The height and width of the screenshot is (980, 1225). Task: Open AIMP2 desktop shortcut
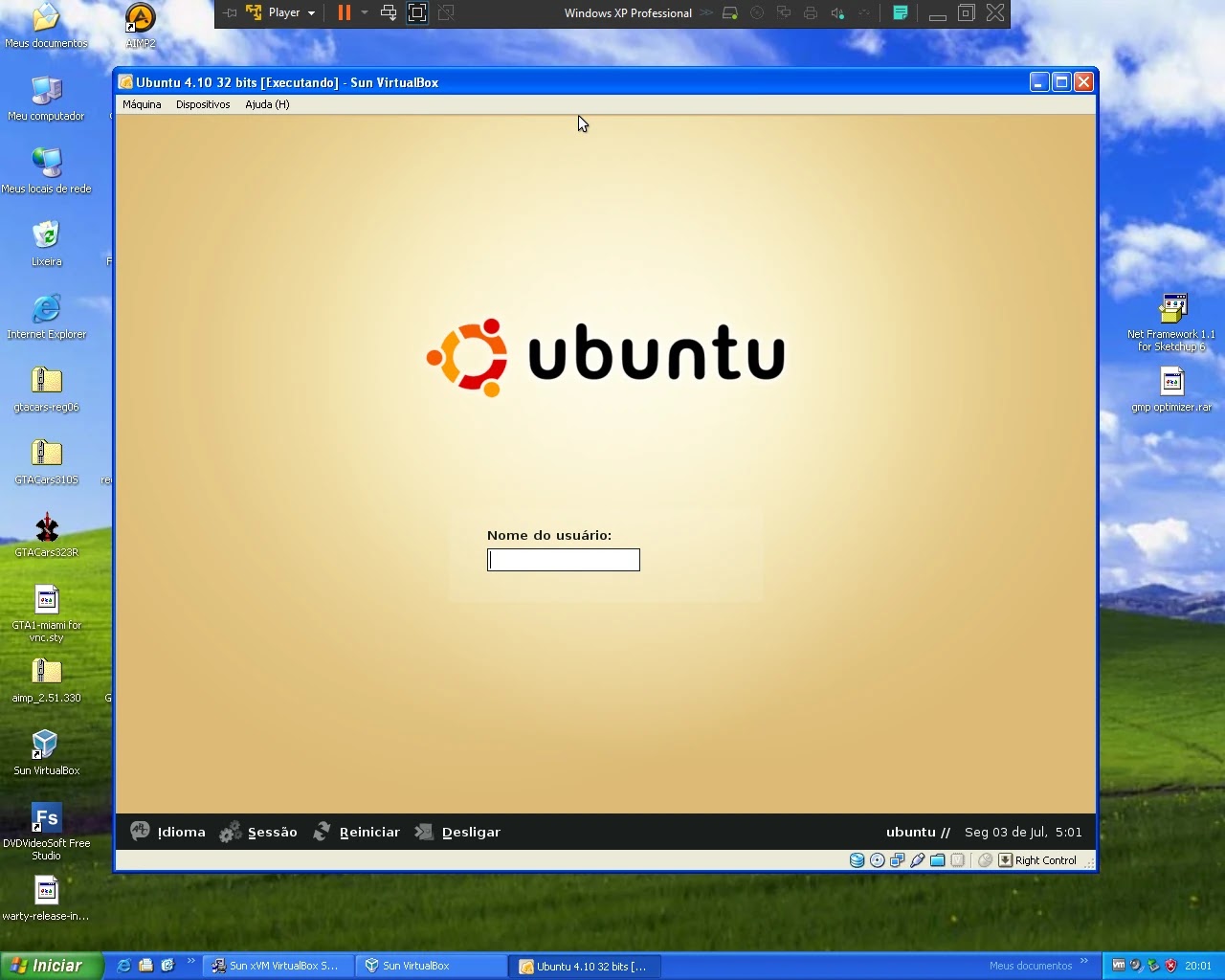tap(140, 26)
